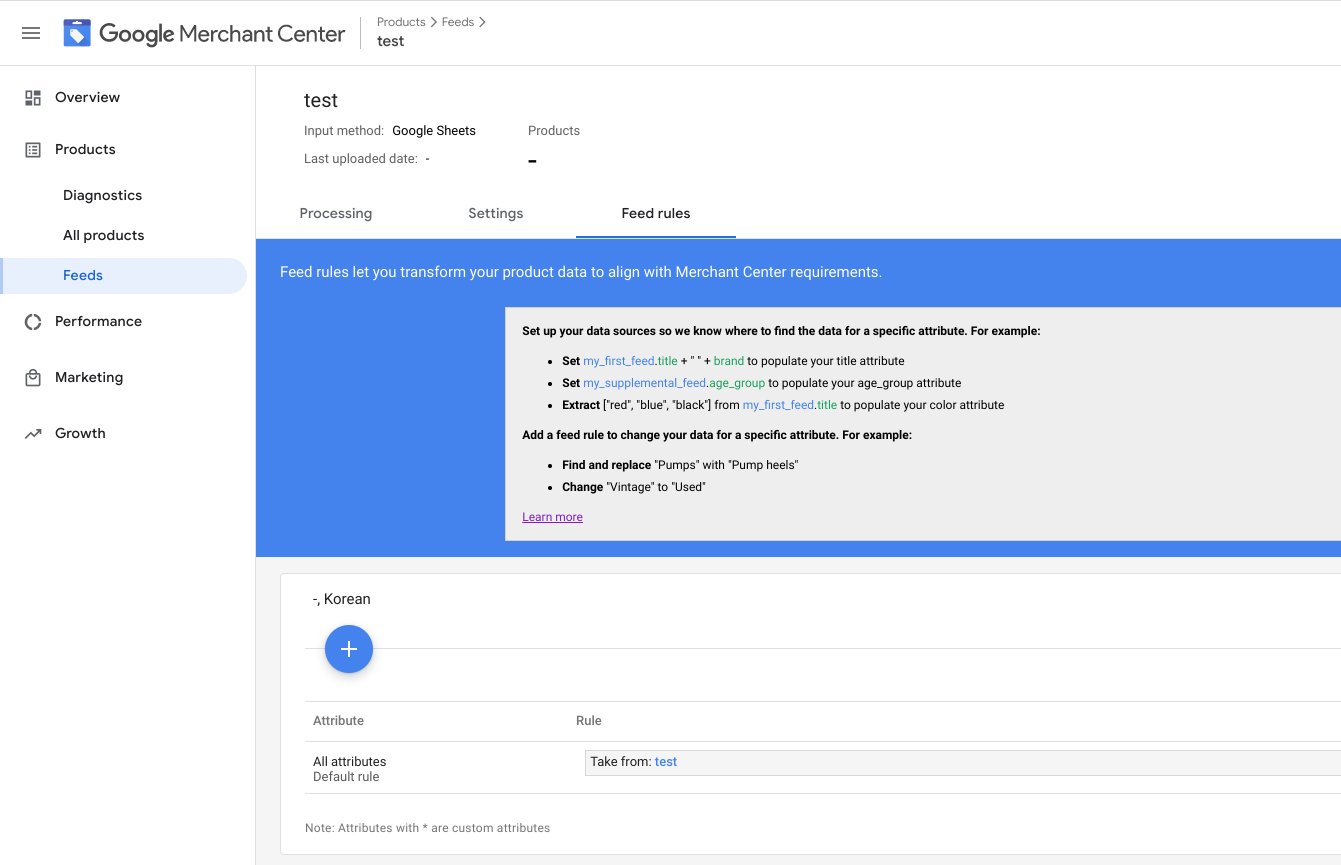Select the Feed rules tab

(x=656, y=213)
